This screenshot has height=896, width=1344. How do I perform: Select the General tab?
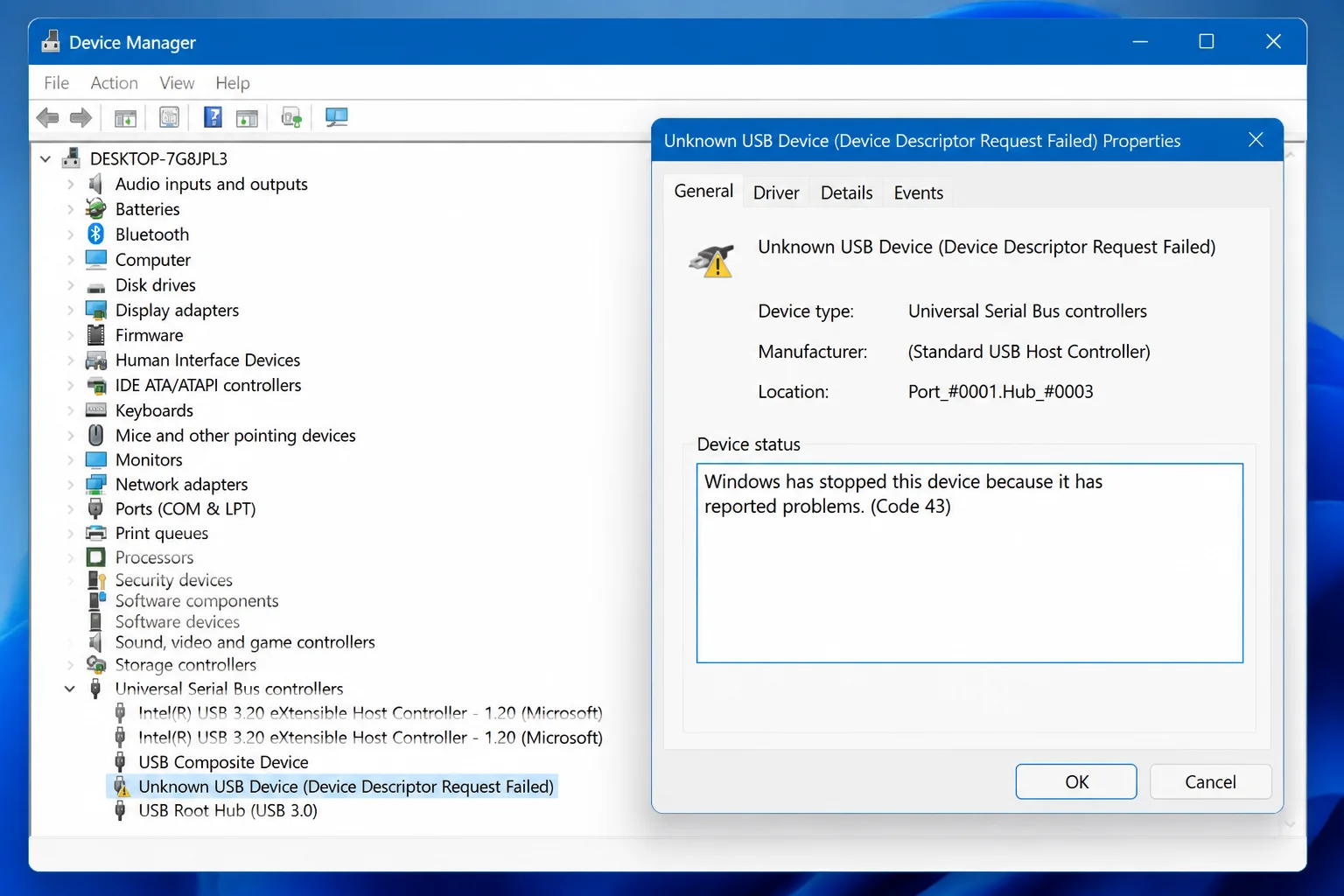[703, 191]
